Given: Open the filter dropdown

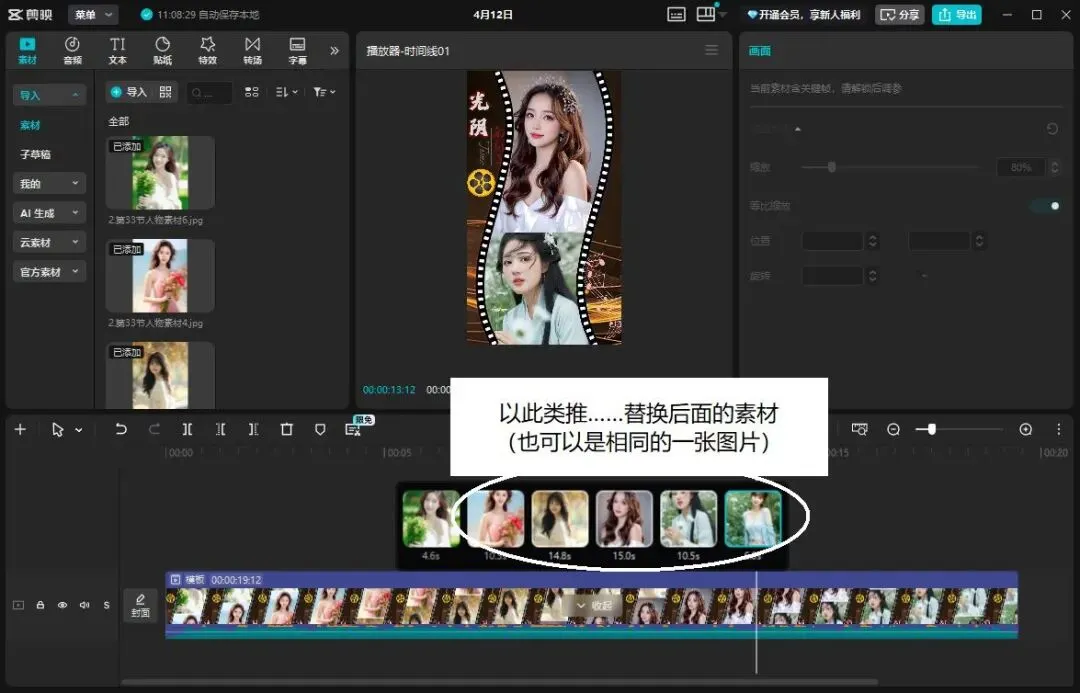Looking at the screenshot, I should 324,92.
